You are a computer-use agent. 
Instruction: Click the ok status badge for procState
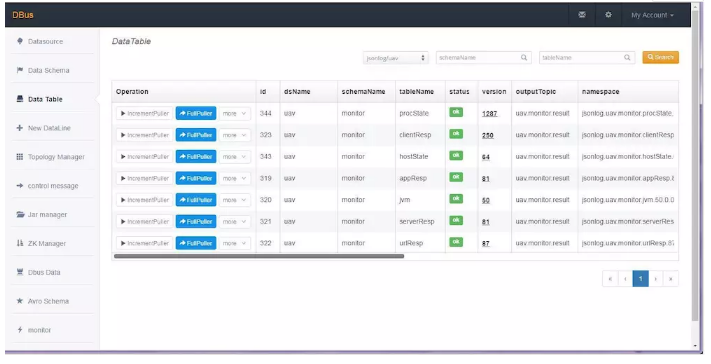tap(456, 112)
